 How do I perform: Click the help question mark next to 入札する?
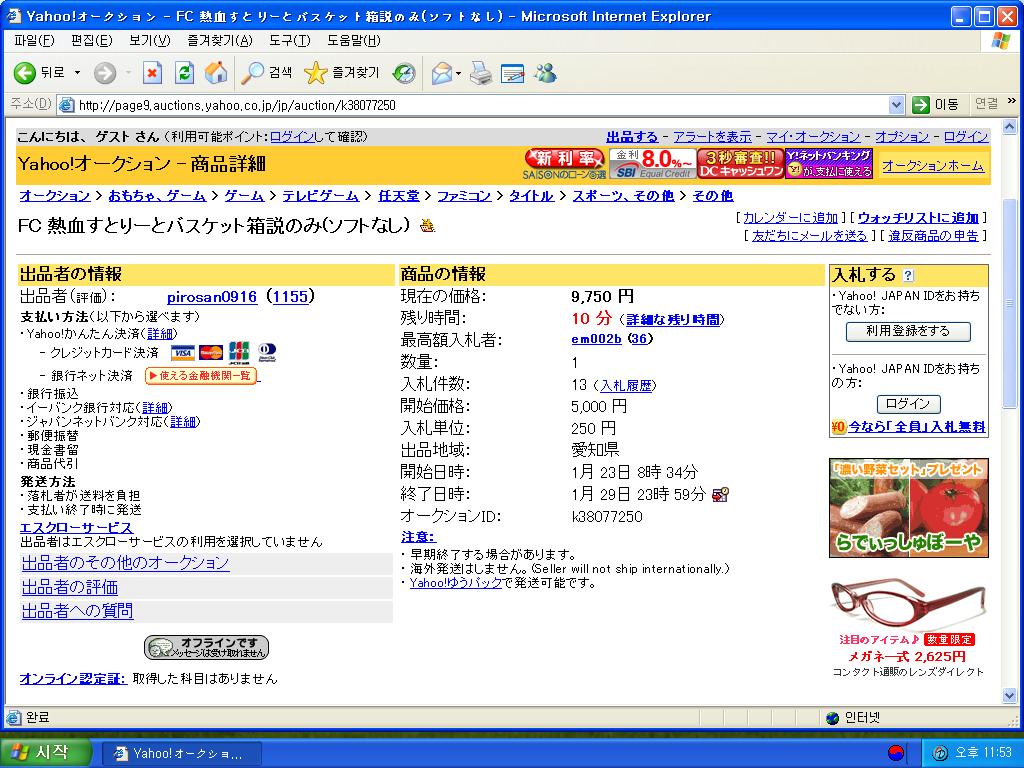(908, 275)
